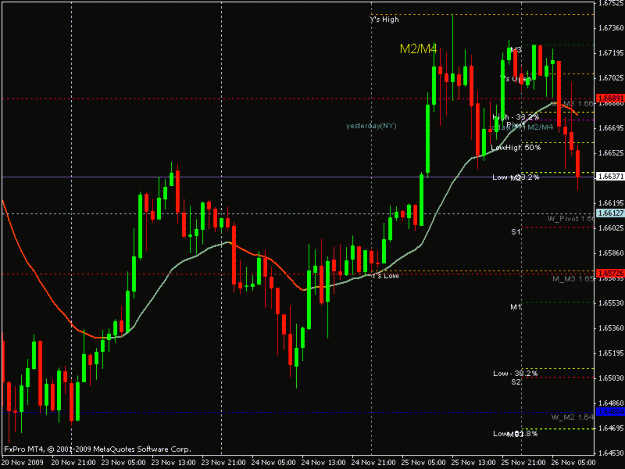Select the "yesterday(NY)" text label
Image resolution: width=625 pixels, height=469 pixels.
pyautogui.click(x=371, y=126)
